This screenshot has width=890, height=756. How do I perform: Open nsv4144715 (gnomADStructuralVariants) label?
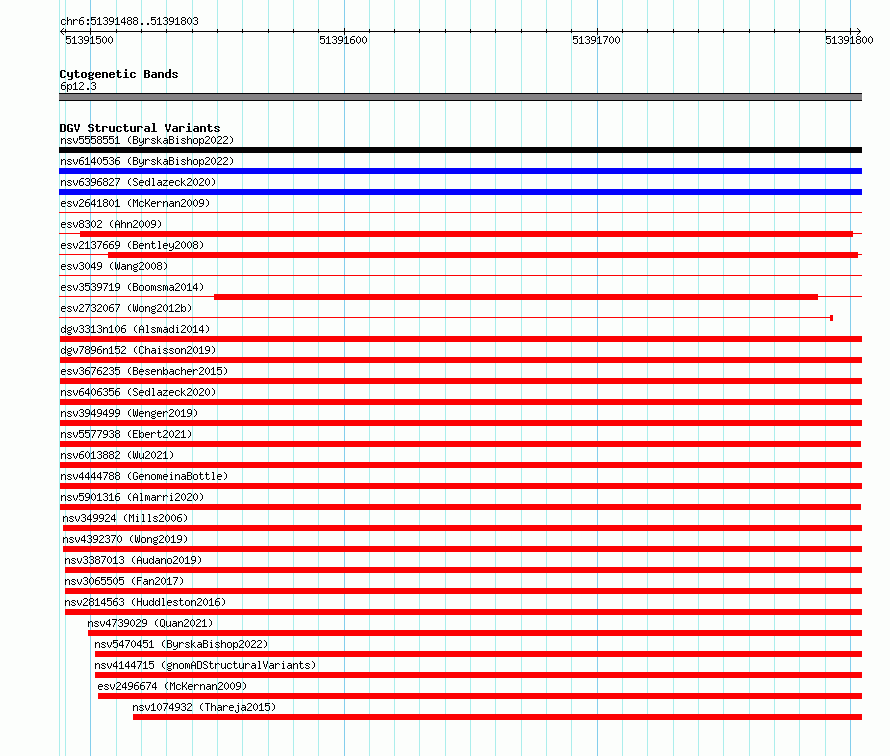point(205,665)
